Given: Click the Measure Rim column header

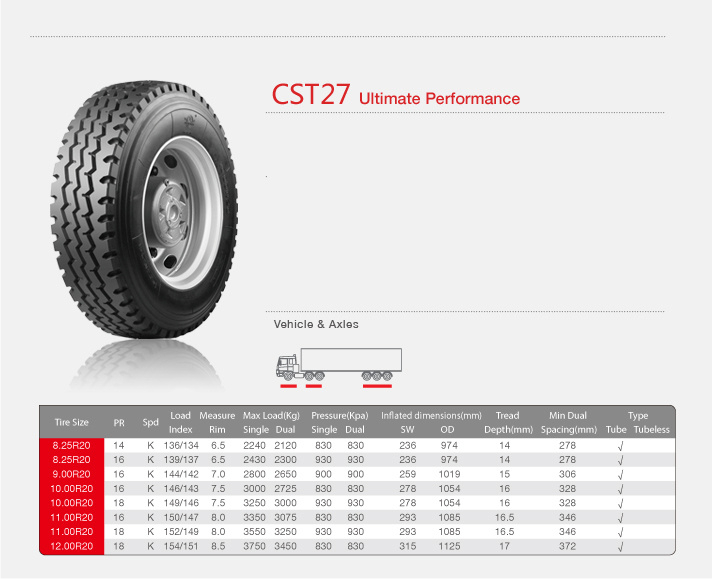Looking at the screenshot, I should [217, 422].
